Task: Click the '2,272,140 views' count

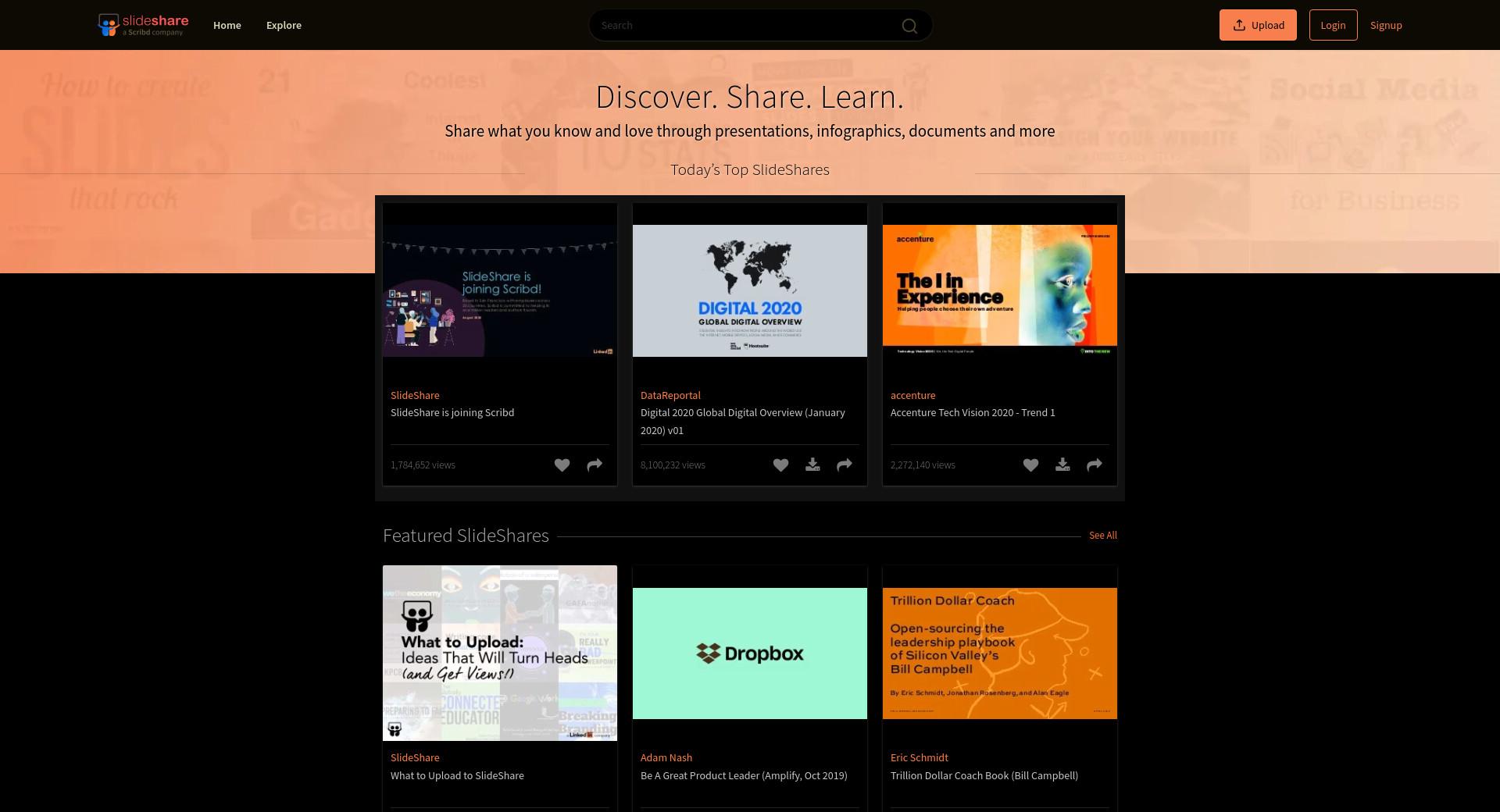Action: point(923,465)
